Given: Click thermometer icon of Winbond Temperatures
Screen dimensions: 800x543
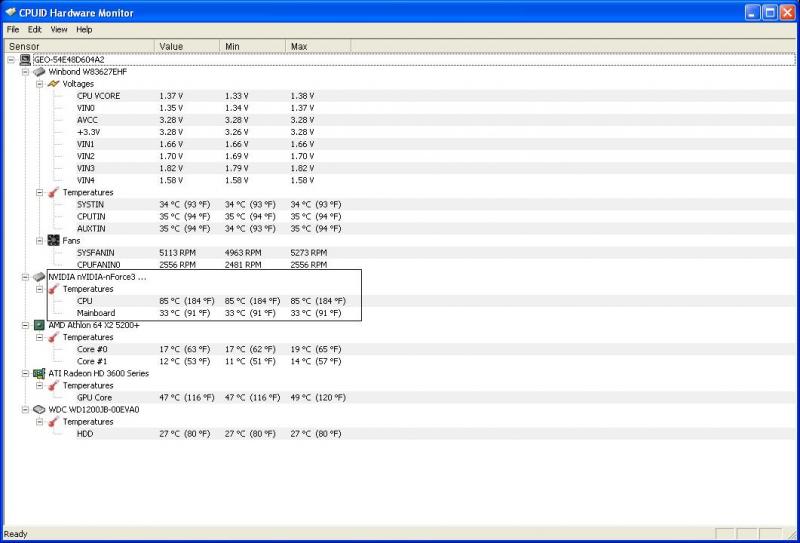Looking at the screenshot, I should [x=53, y=192].
